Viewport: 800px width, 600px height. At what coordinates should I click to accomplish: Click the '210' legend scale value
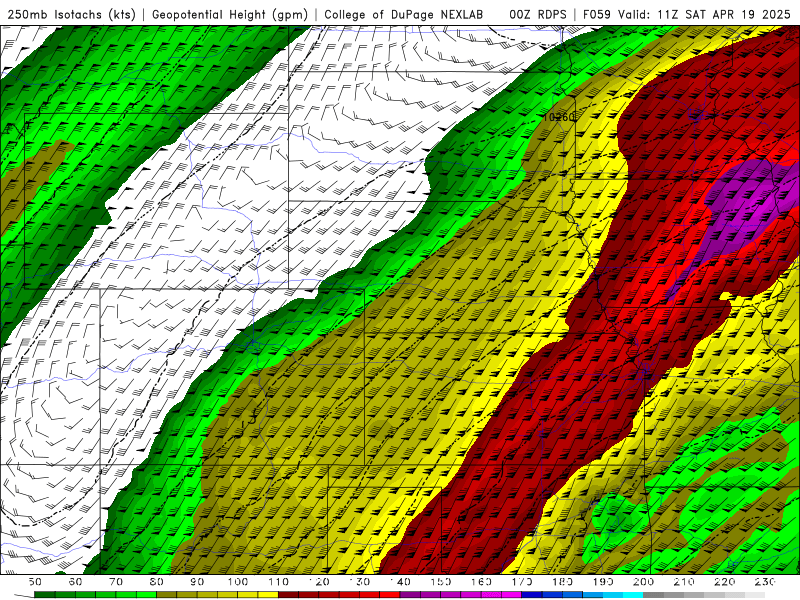(684, 582)
